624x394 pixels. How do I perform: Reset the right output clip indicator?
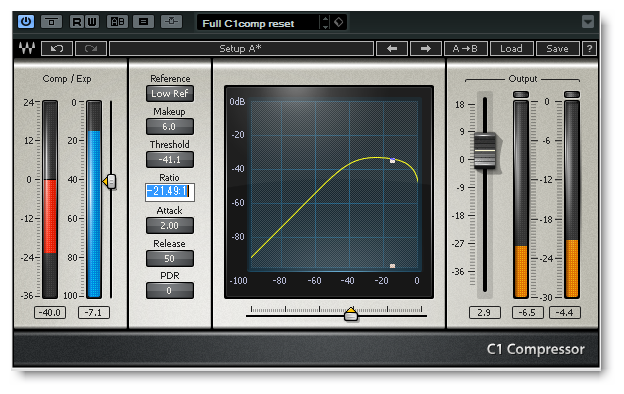click(572, 94)
